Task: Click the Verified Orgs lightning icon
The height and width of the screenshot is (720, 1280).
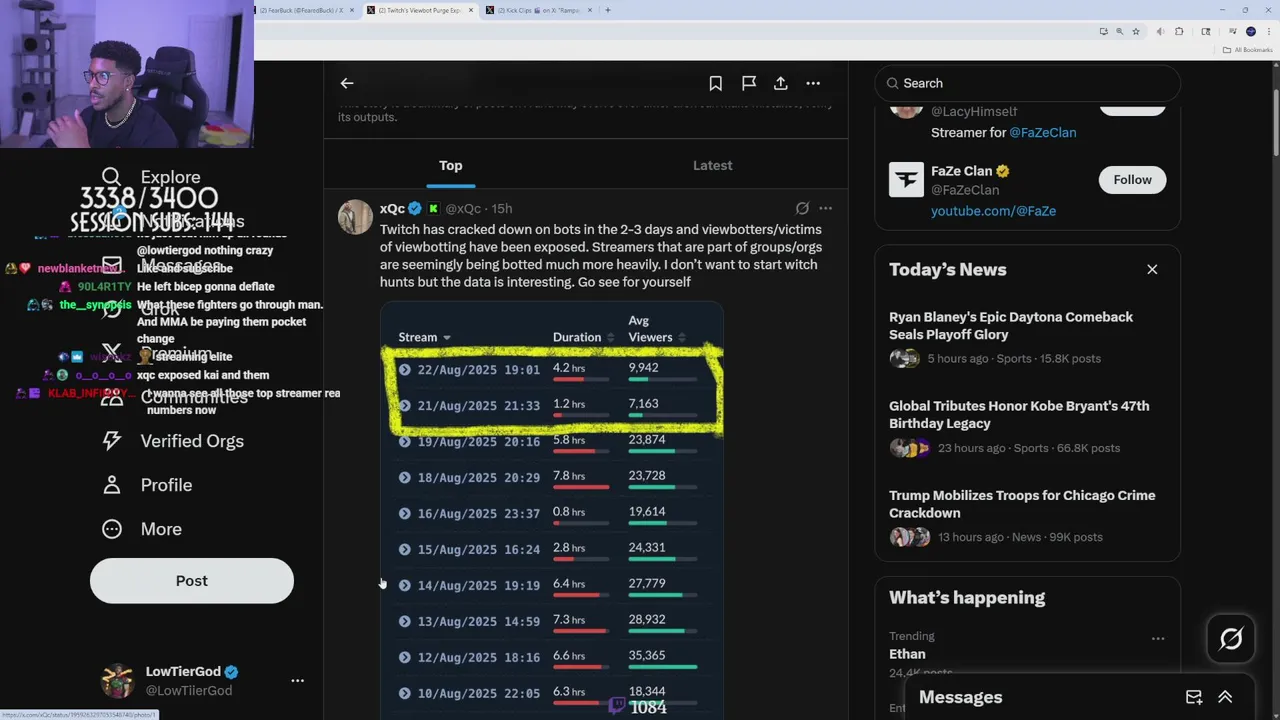Action: [112, 441]
